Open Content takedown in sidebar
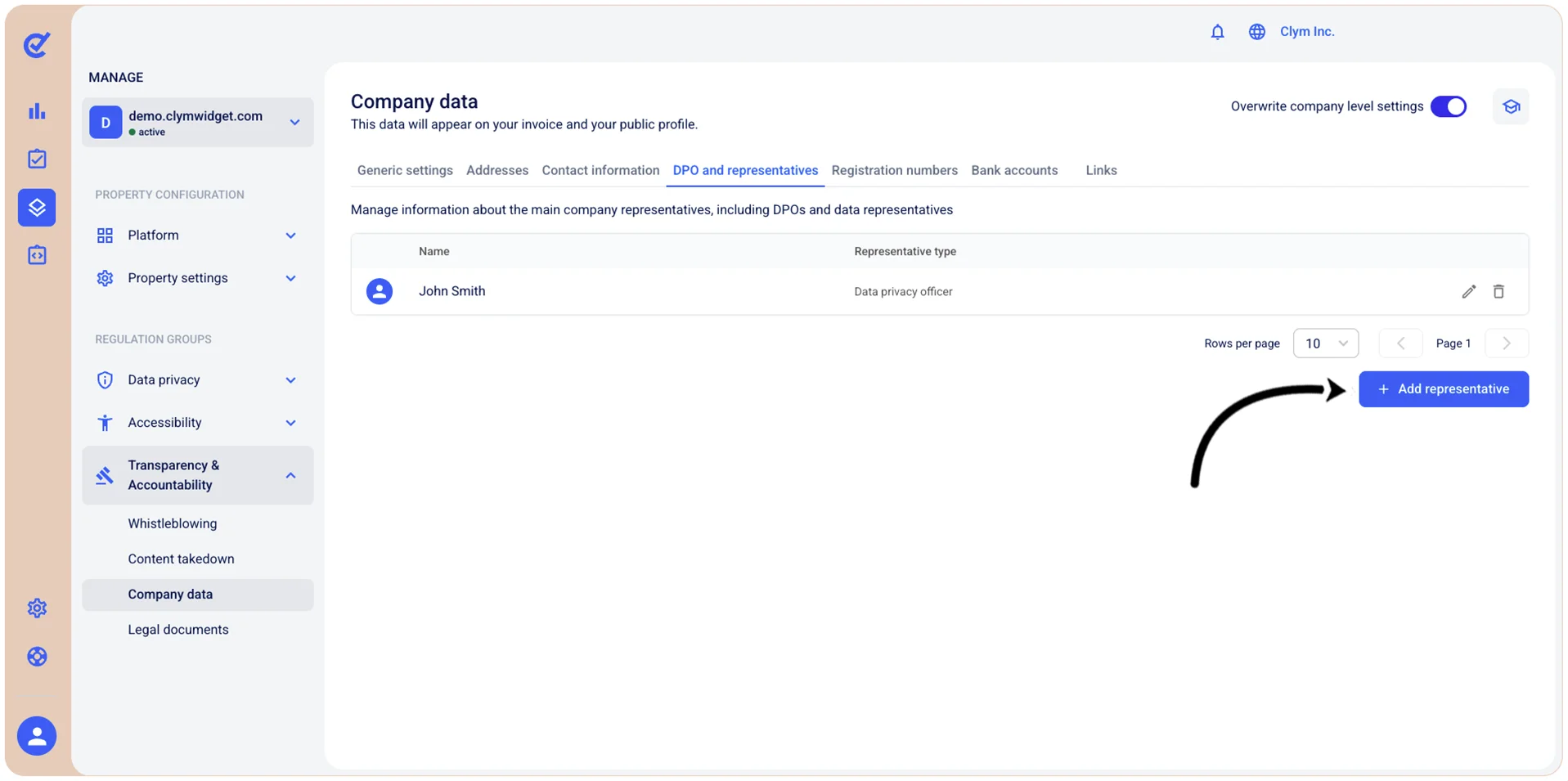The width and height of the screenshot is (1568, 781). click(181, 559)
